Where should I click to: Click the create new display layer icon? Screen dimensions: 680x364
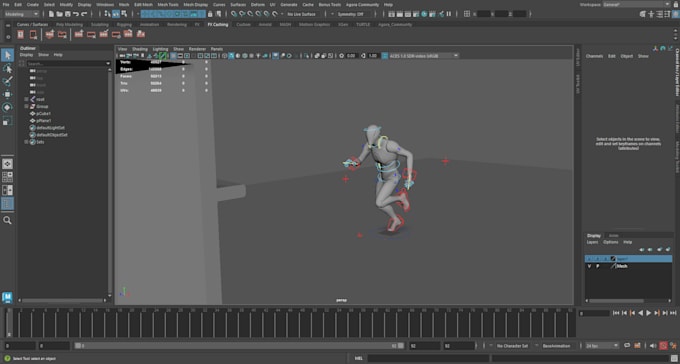point(660,249)
